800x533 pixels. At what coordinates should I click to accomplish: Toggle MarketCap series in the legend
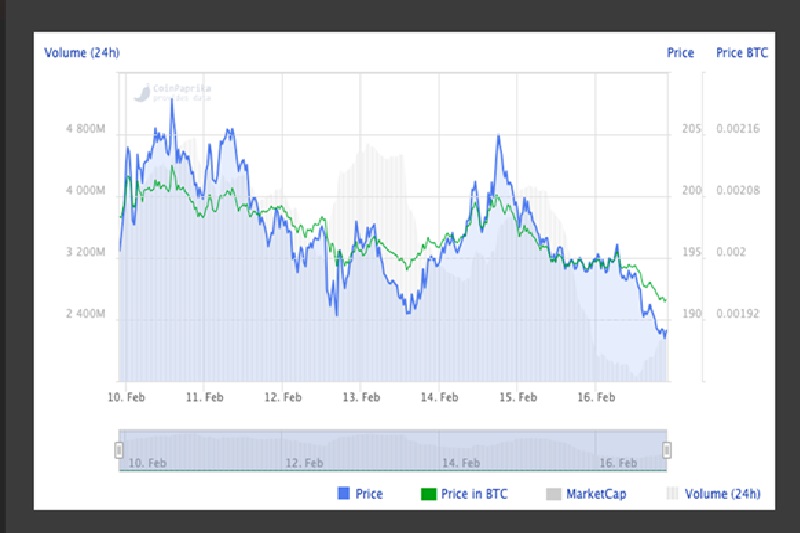pyautogui.click(x=596, y=494)
